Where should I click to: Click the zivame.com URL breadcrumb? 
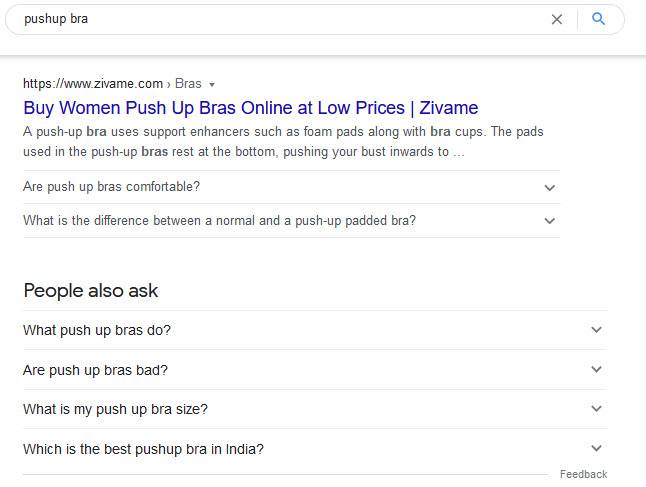(x=93, y=84)
